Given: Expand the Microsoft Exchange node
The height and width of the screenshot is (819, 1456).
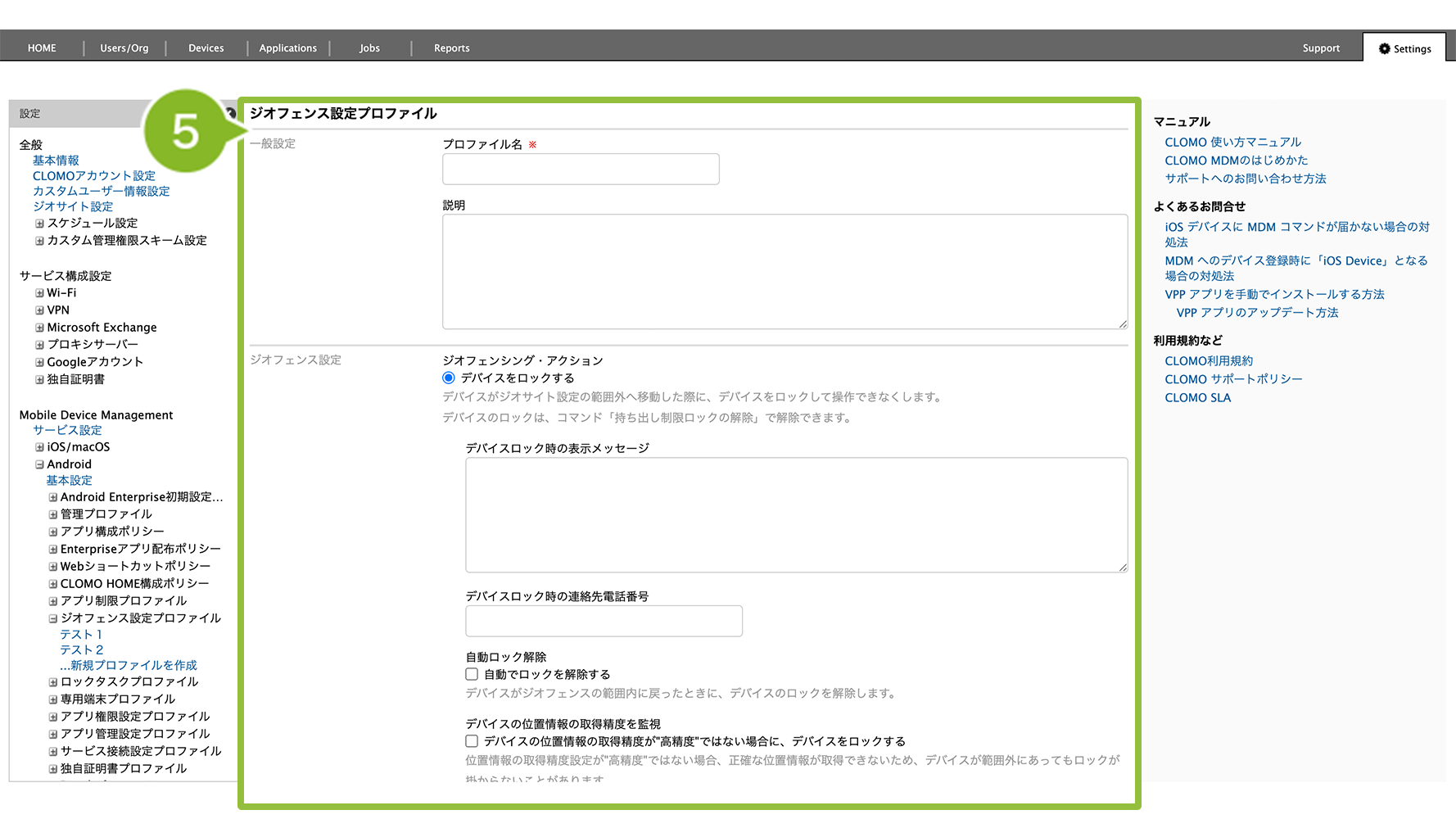Looking at the screenshot, I should coord(39,328).
